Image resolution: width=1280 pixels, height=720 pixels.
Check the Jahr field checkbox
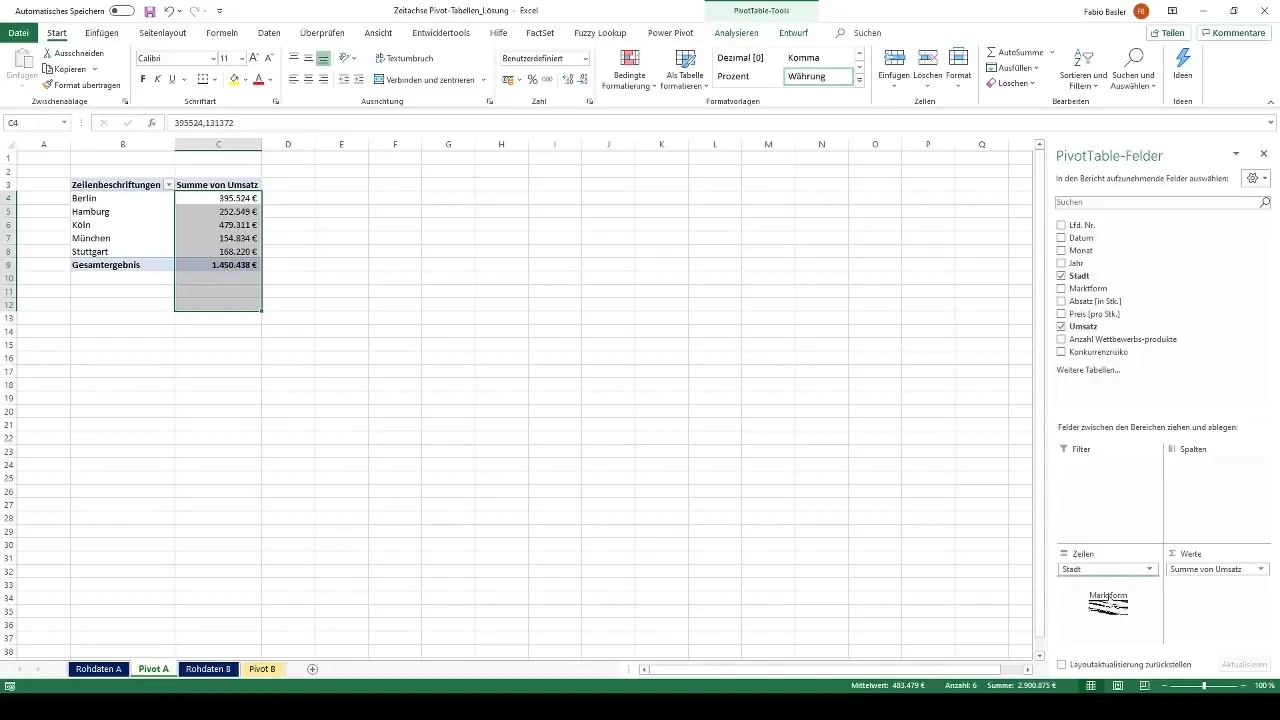pyautogui.click(x=1061, y=263)
